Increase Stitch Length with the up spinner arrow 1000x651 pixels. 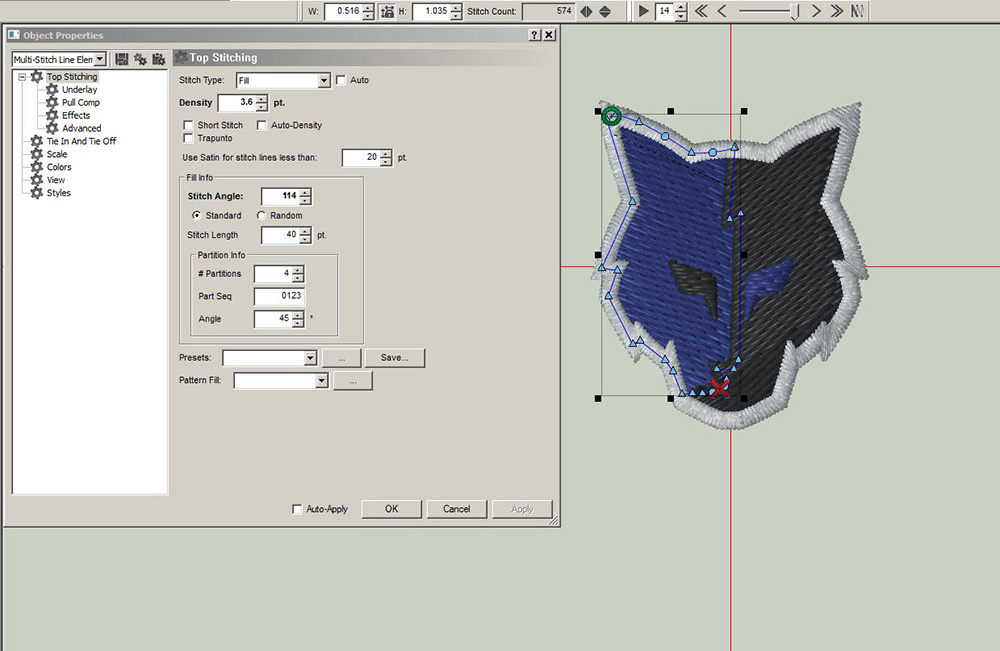[305, 231]
